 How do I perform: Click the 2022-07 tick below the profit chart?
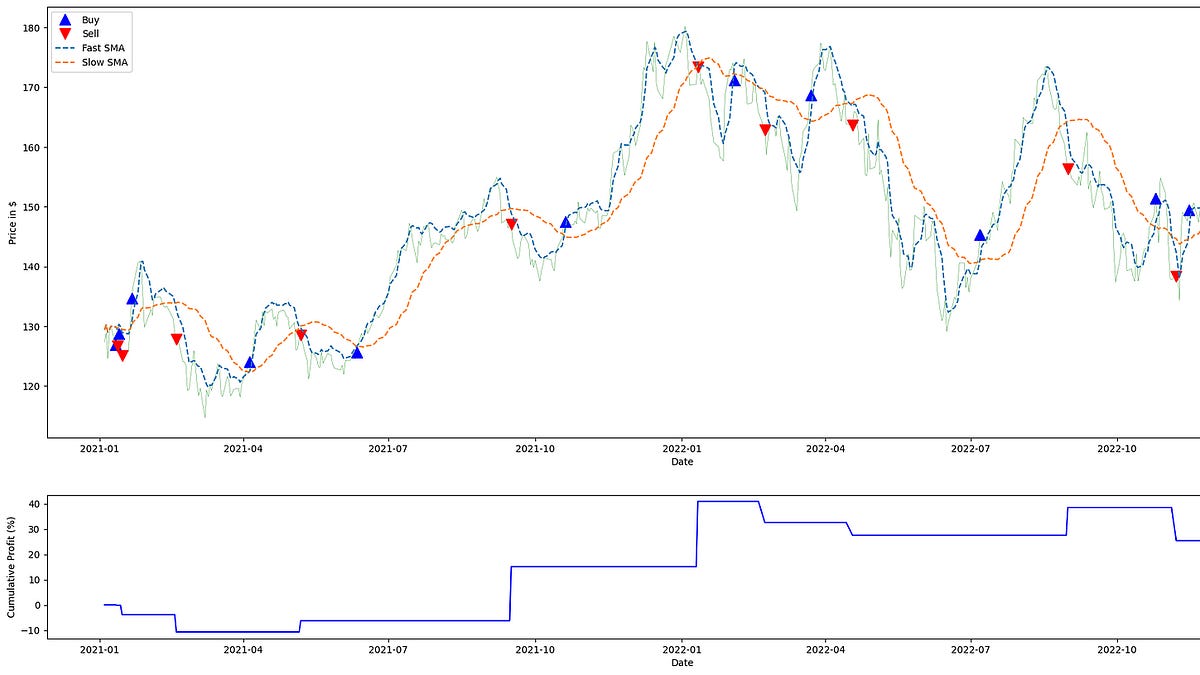[x=971, y=649]
